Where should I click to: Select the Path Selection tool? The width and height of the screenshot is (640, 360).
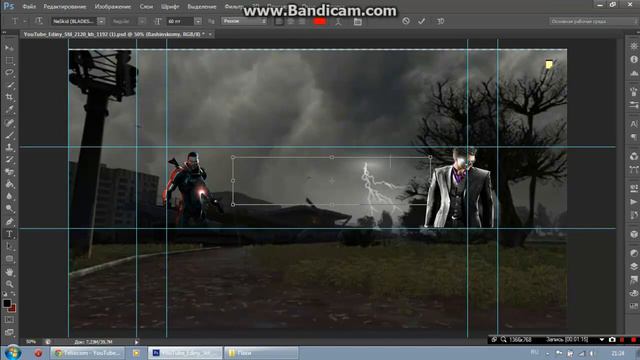[9, 247]
